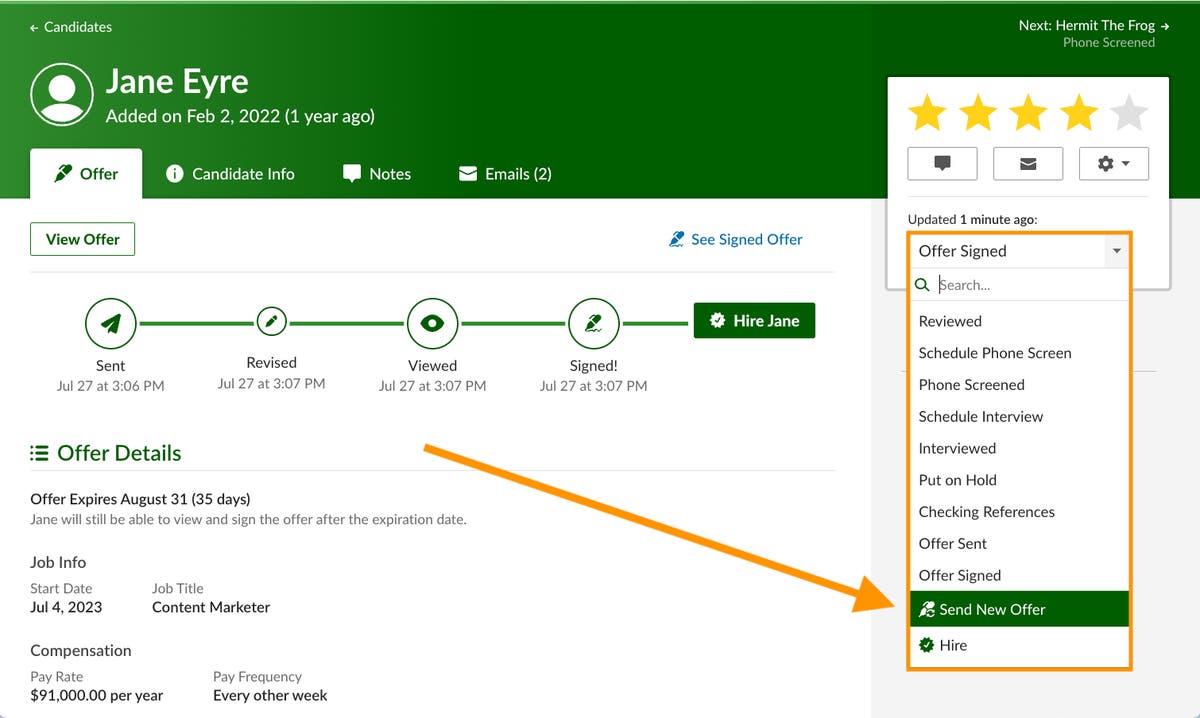The width and height of the screenshot is (1200, 718).
Task: Click the Offer Details list icon
Action: (x=39, y=452)
